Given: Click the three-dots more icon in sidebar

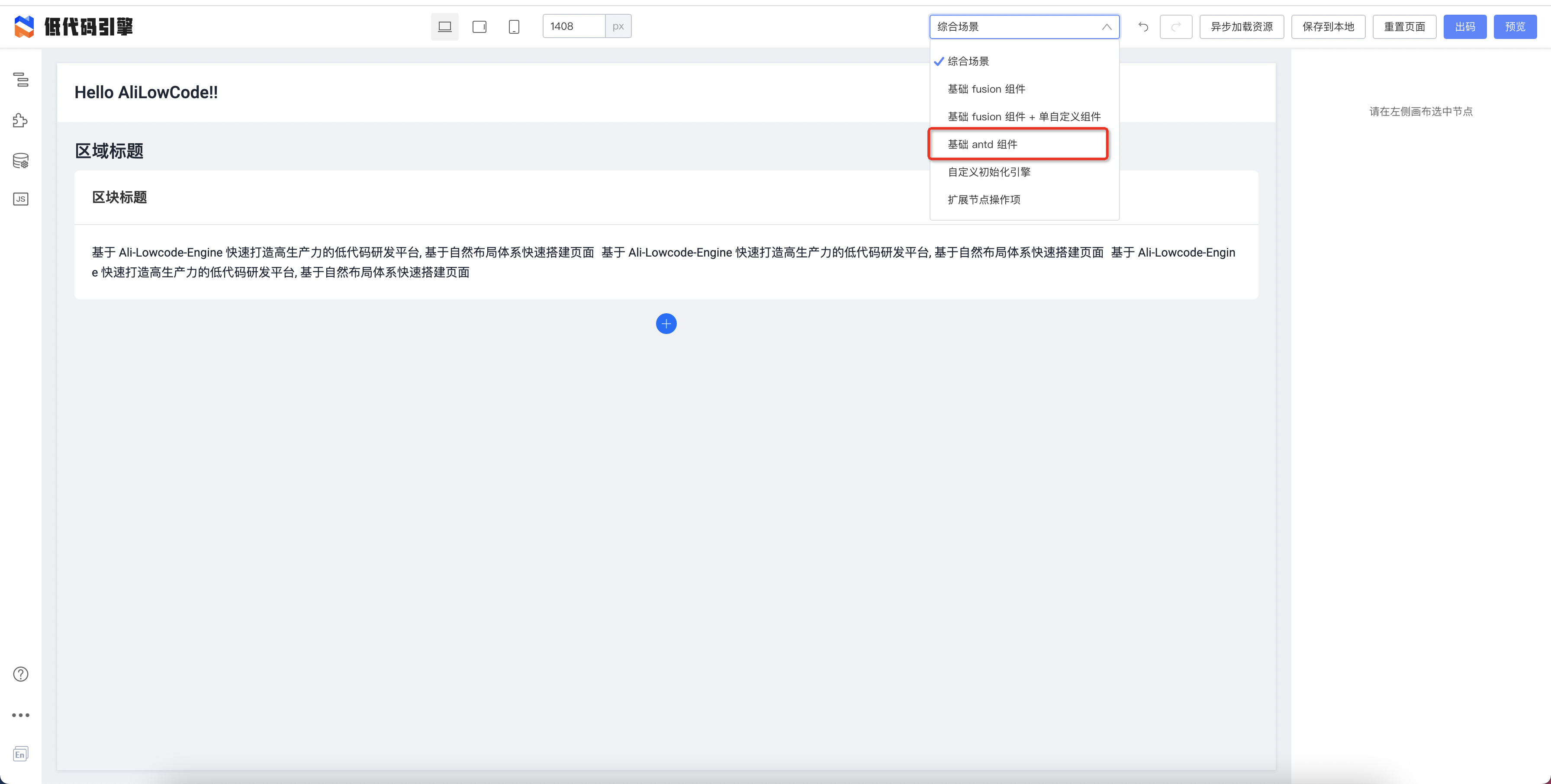Looking at the screenshot, I should (20, 715).
